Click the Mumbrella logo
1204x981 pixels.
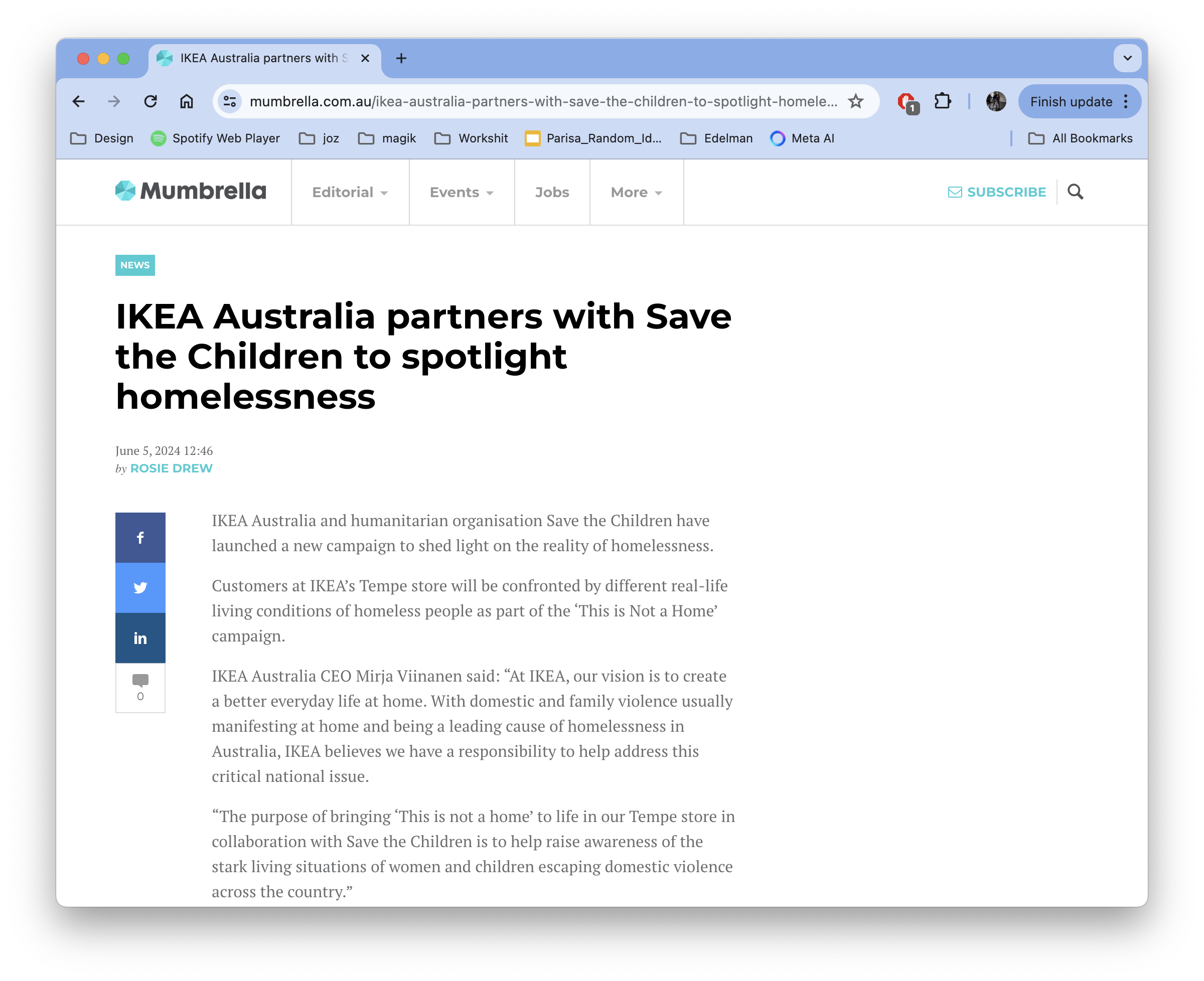click(191, 191)
